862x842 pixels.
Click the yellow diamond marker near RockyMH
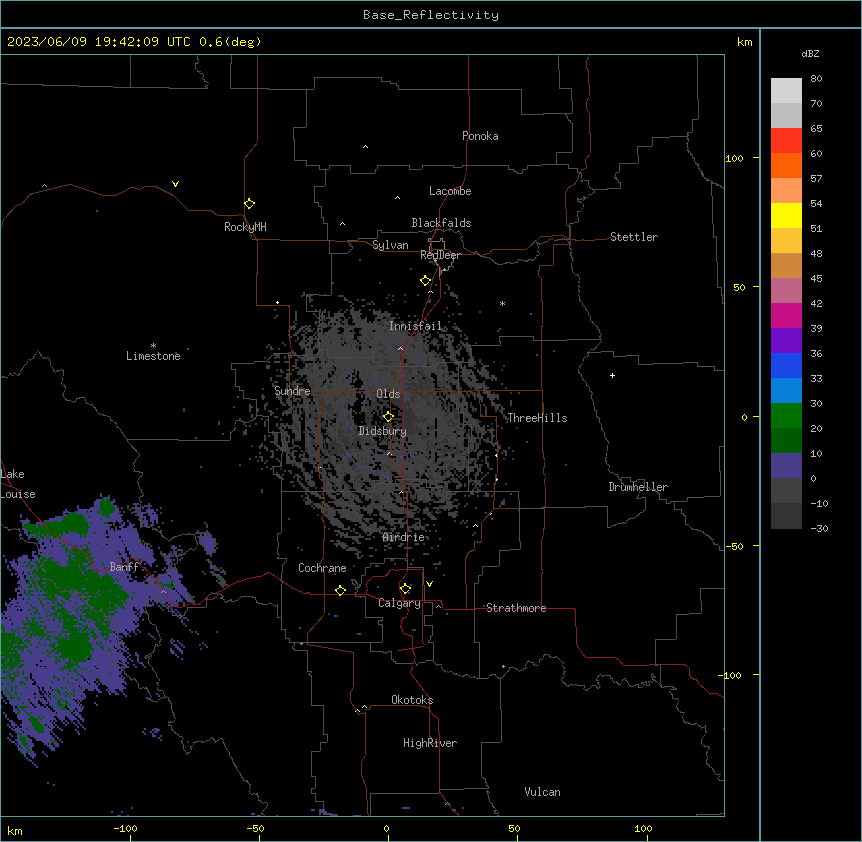click(x=250, y=204)
